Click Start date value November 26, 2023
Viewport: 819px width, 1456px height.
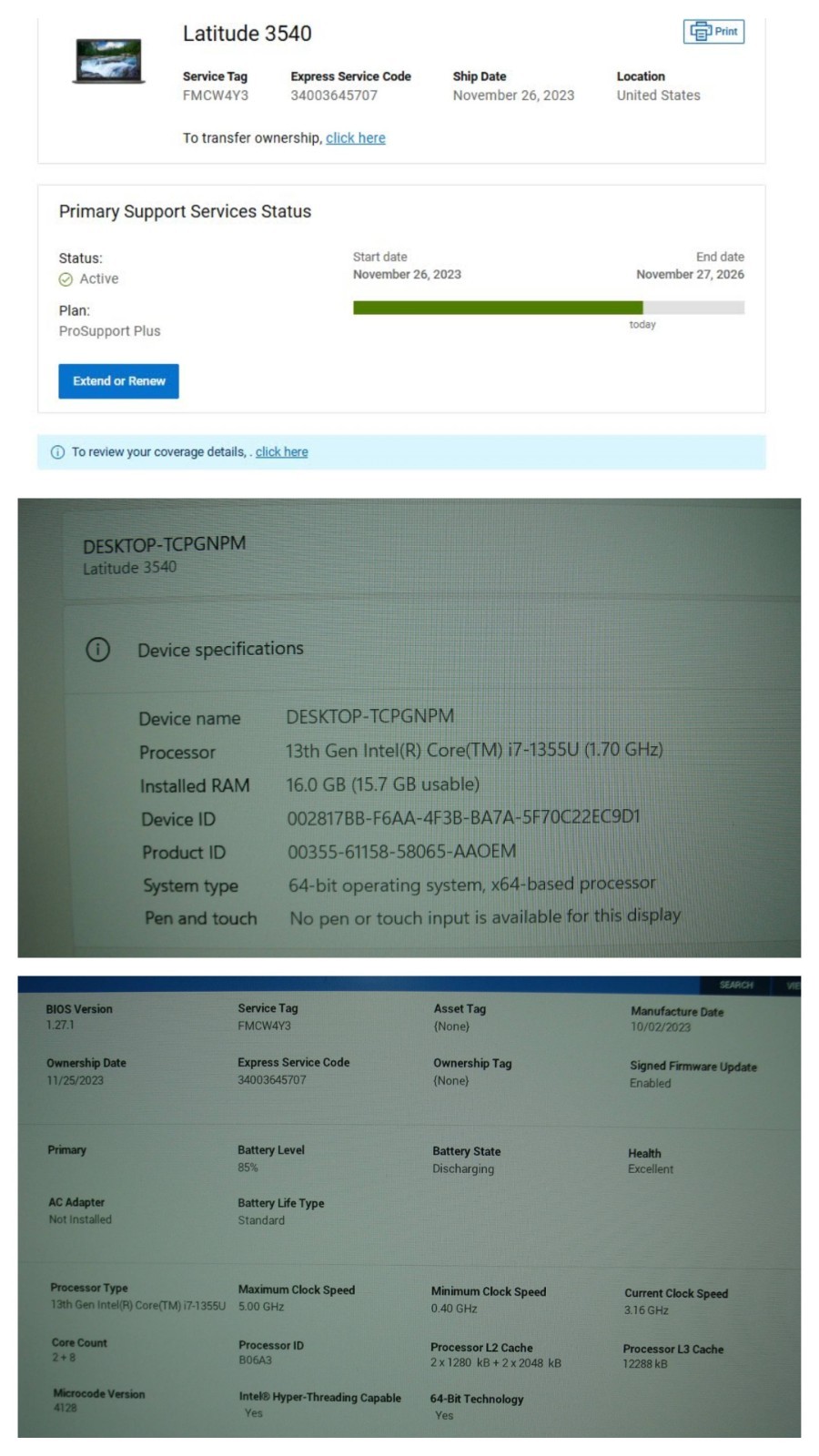pos(407,274)
